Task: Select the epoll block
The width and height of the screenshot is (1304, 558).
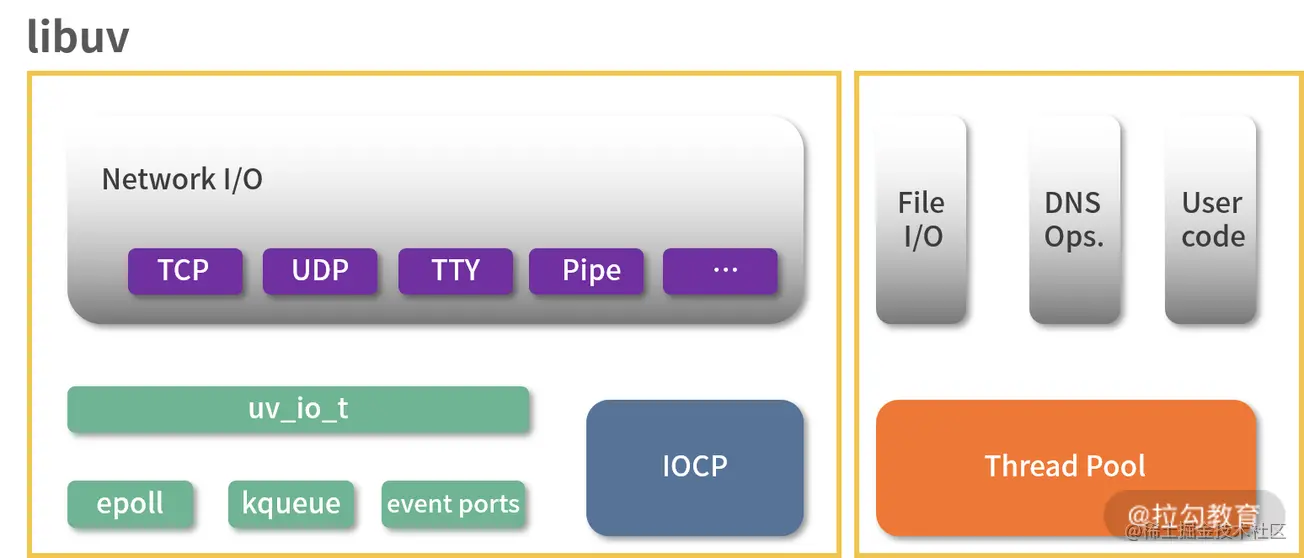Action: pos(130,504)
